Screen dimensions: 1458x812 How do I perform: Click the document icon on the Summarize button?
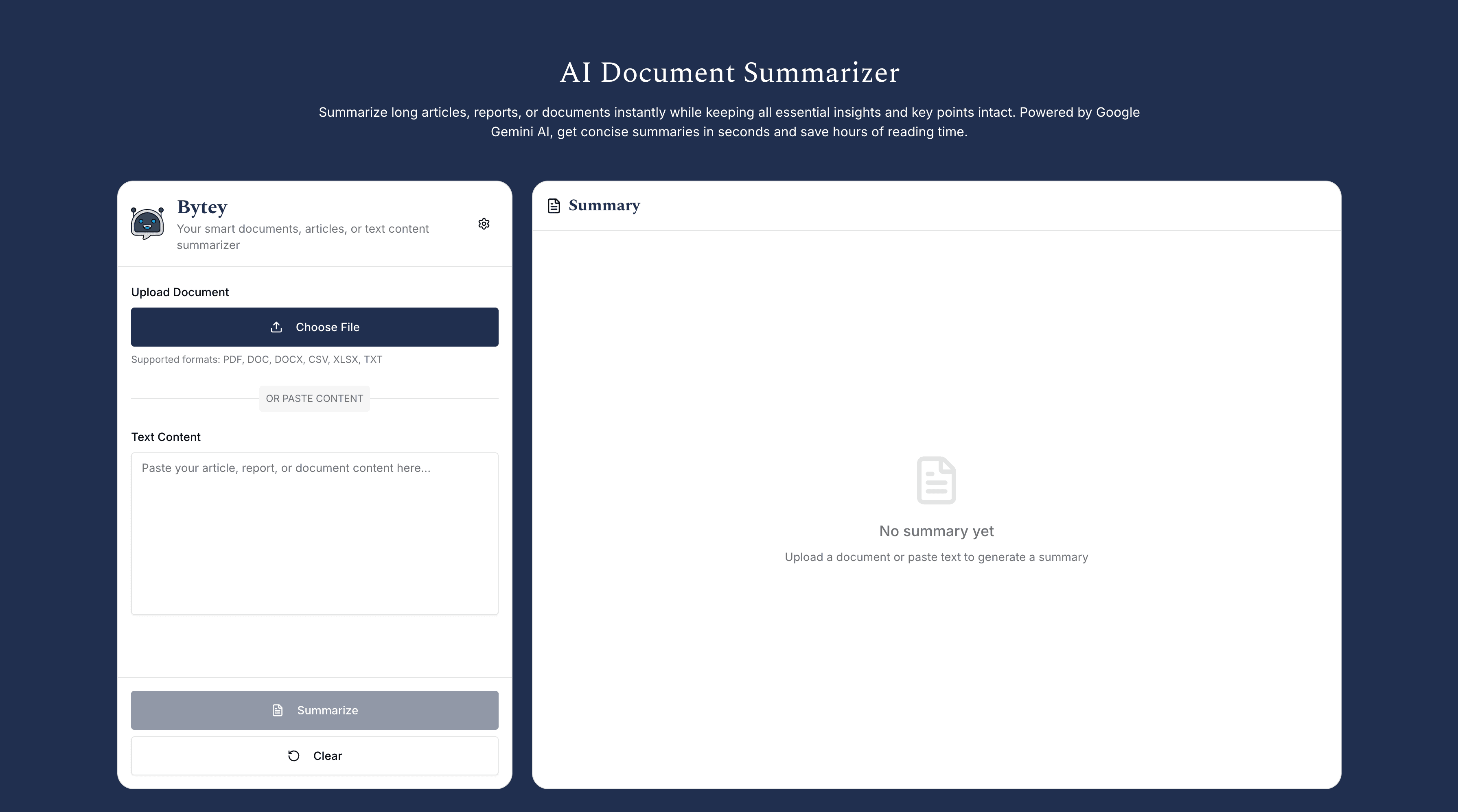pos(277,710)
